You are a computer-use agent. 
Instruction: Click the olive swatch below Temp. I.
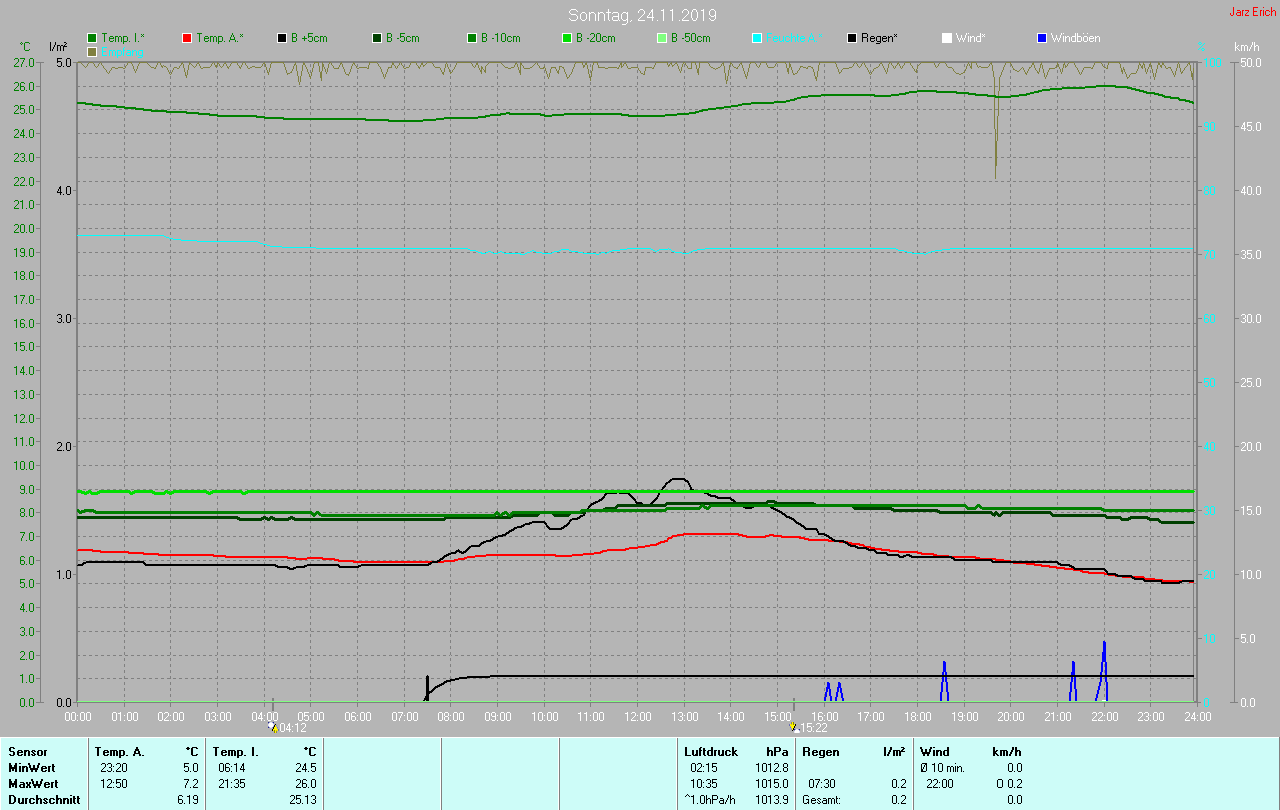[92, 51]
